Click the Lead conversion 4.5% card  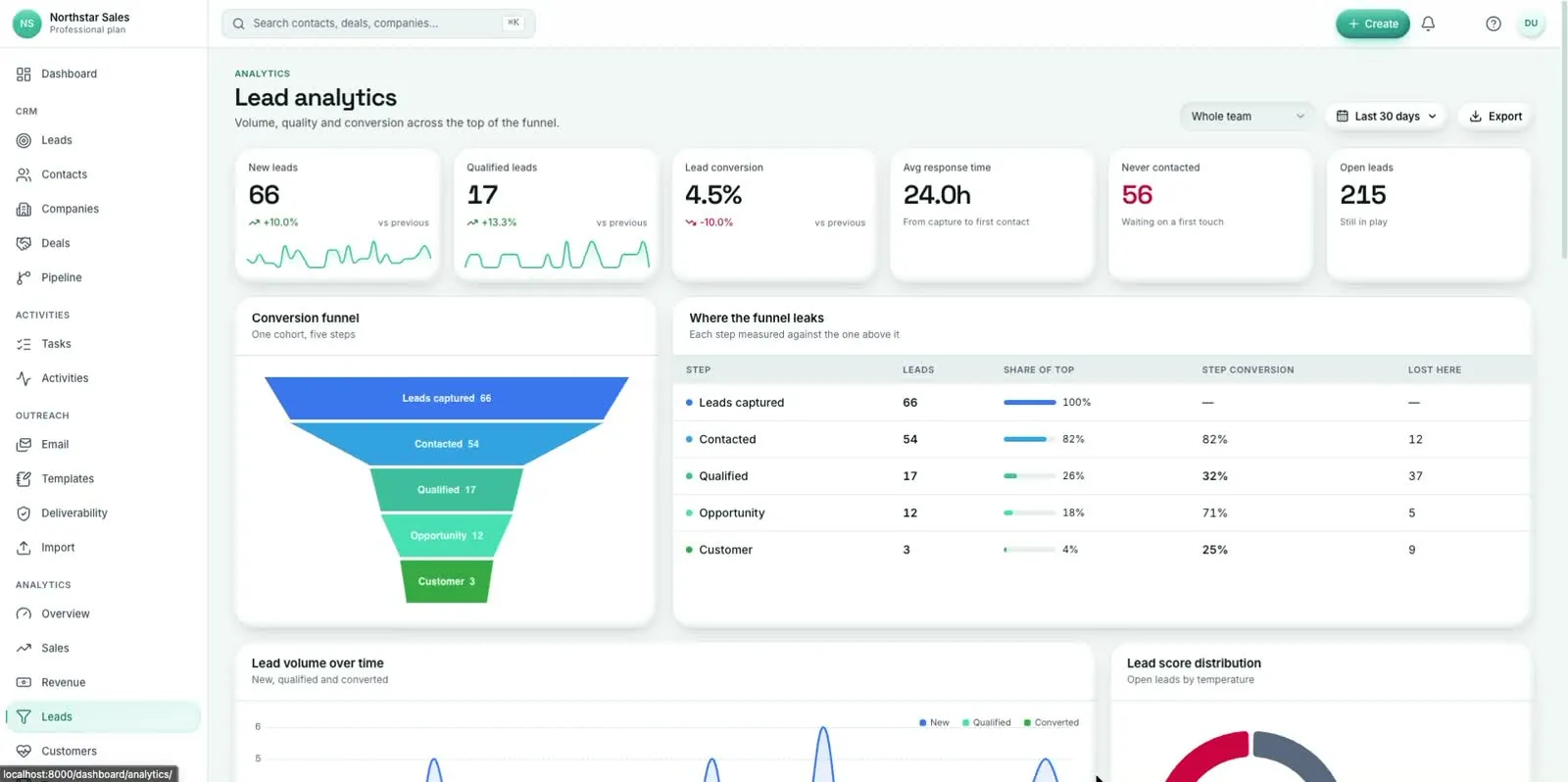click(x=774, y=215)
